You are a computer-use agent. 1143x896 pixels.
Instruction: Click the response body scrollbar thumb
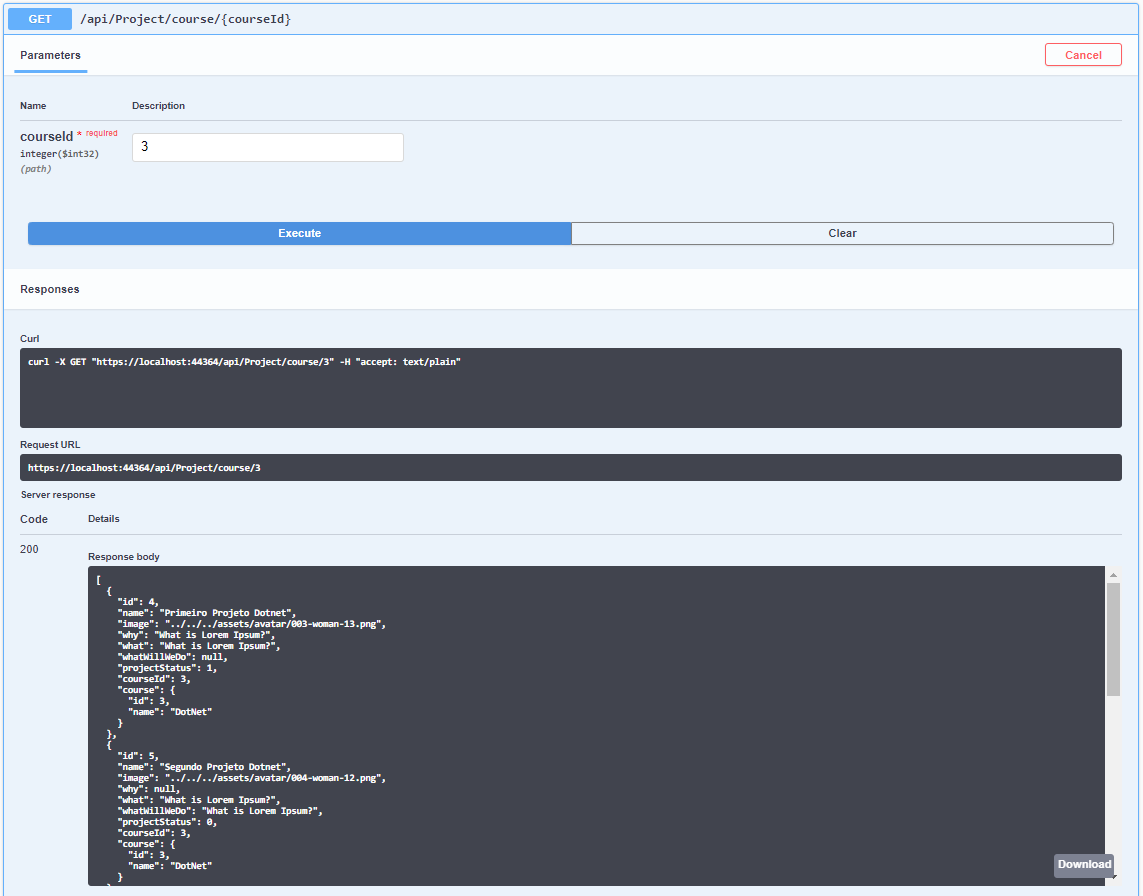tap(1113, 639)
